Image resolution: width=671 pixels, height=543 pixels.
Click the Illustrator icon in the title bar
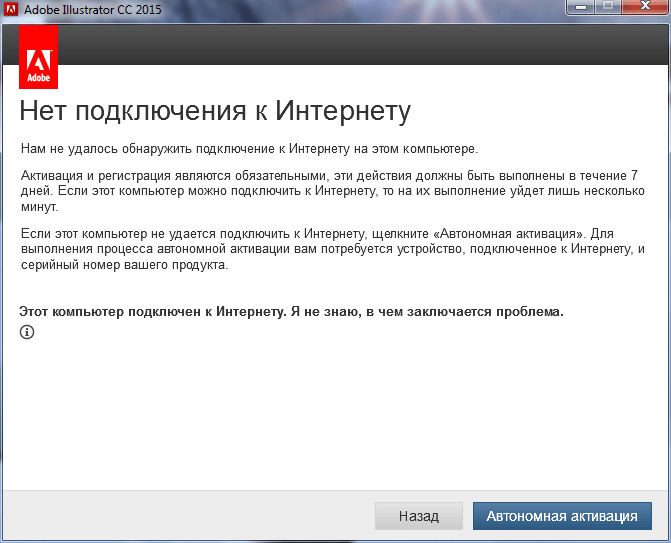[x=11, y=9]
